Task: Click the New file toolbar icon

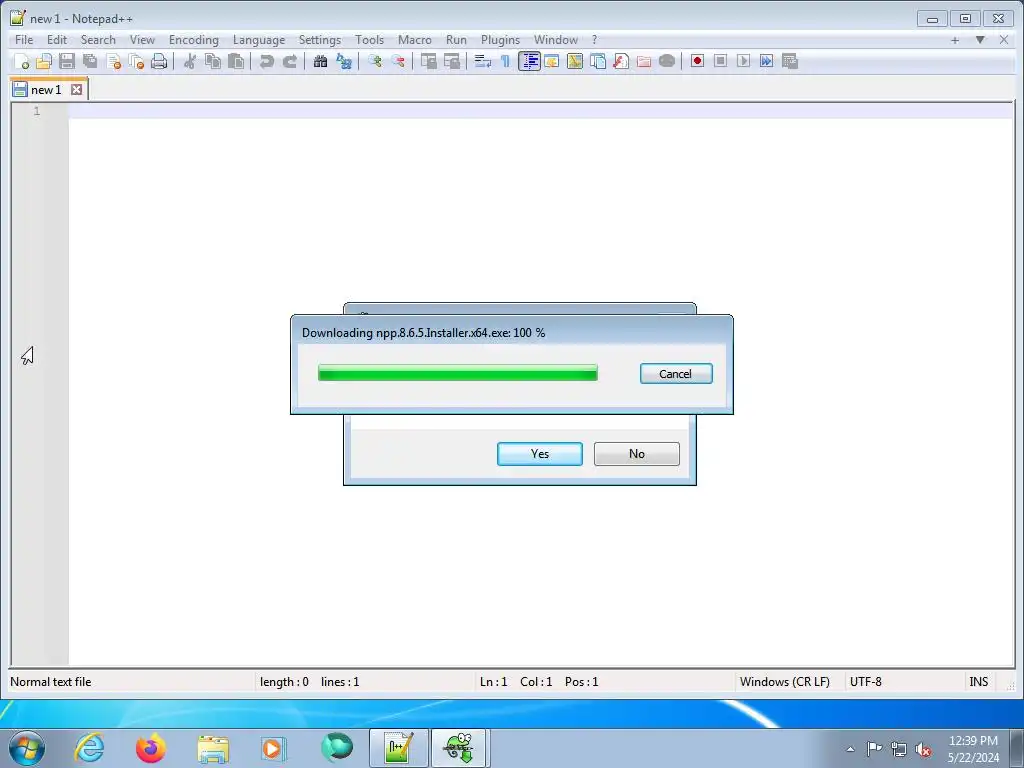Action: 22,61
